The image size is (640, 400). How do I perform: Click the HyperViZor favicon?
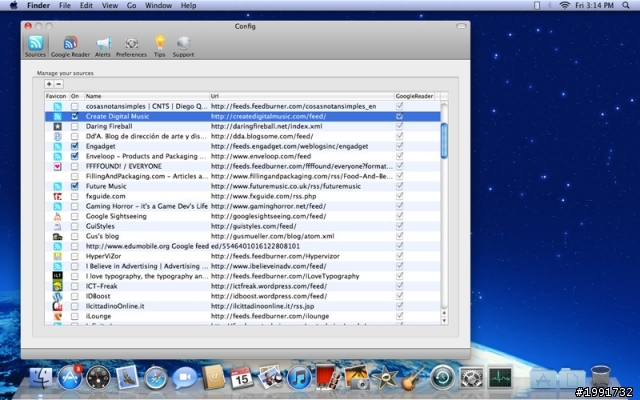58,256
